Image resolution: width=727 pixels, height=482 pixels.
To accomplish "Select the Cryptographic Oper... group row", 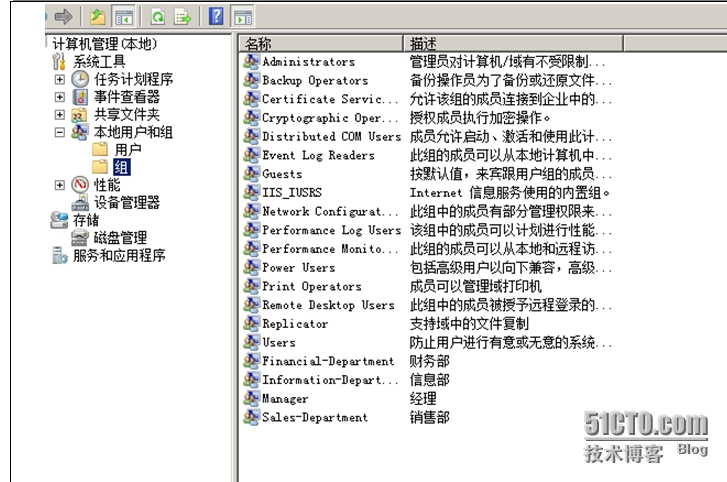I will point(330,118).
